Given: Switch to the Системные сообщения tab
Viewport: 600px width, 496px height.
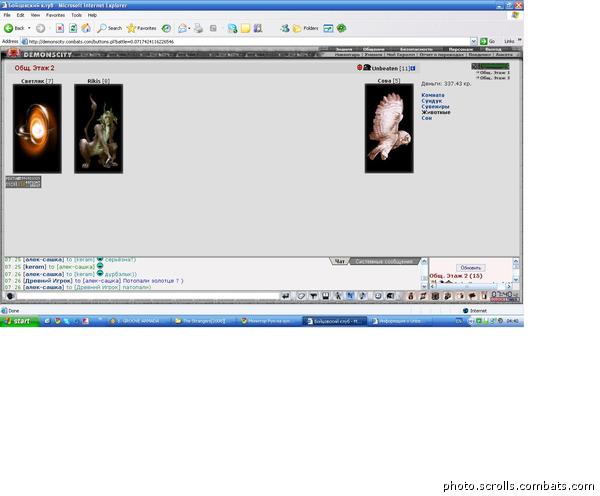Looking at the screenshot, I should pyautogui.click(x=384, y=261).
